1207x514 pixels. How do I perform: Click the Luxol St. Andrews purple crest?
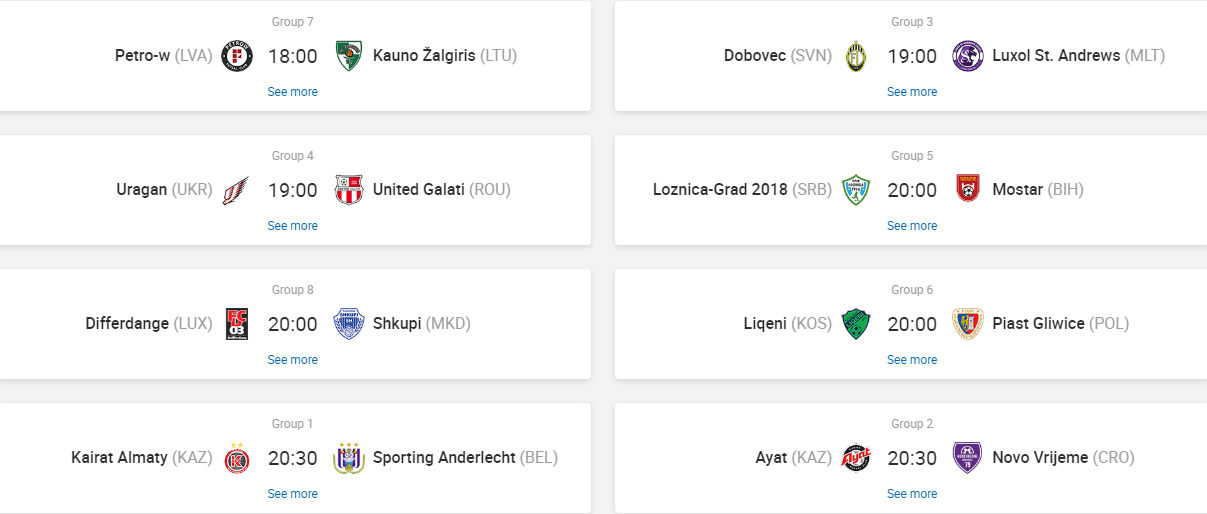coord(968,56)
